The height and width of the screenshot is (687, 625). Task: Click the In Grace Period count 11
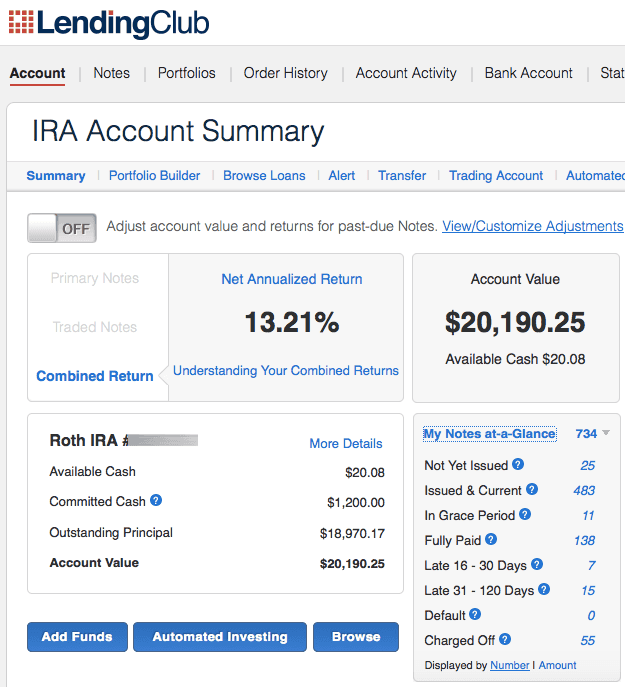(x=589, y=515)
